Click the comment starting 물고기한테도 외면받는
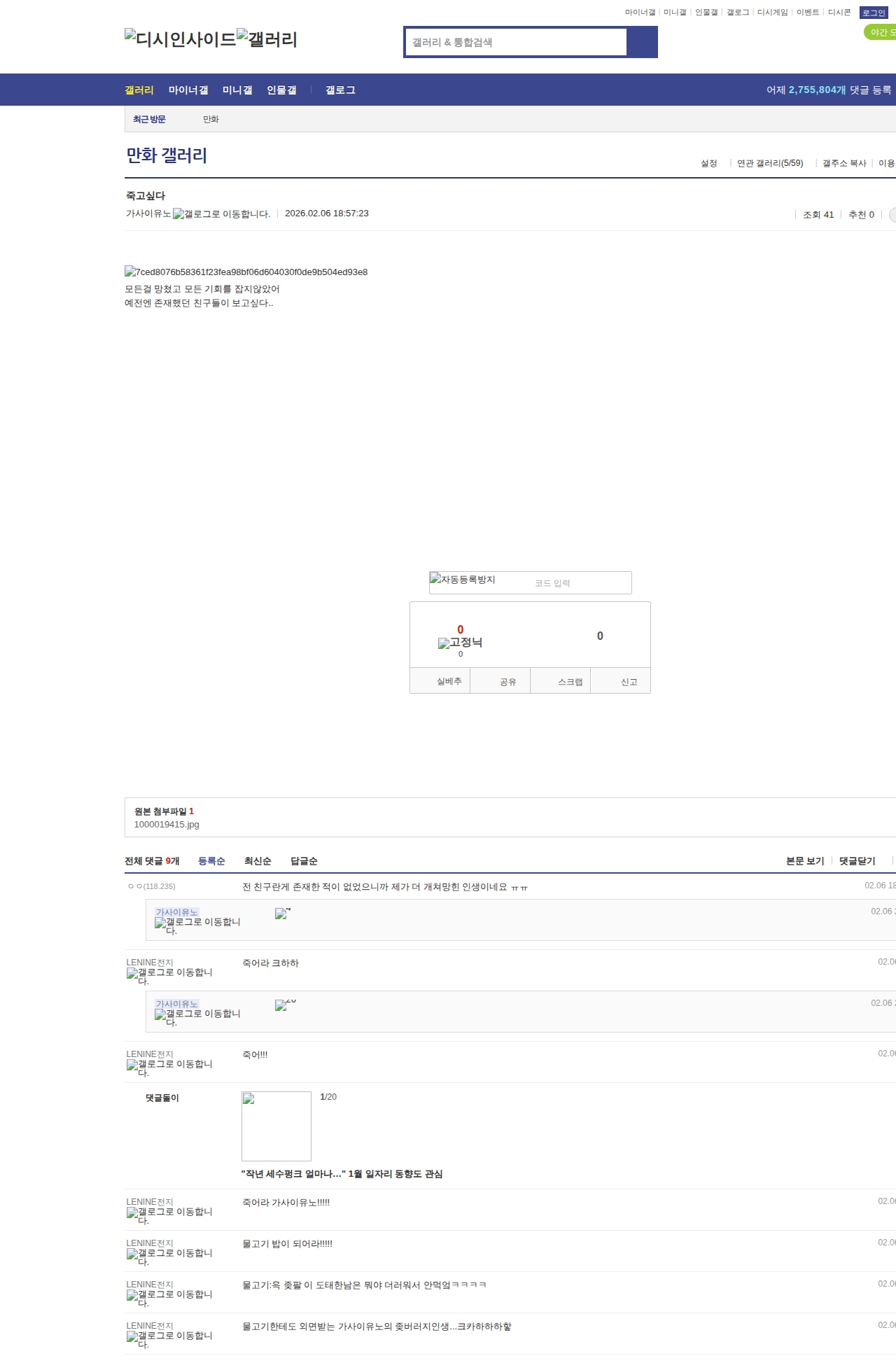 (377, 1327)
